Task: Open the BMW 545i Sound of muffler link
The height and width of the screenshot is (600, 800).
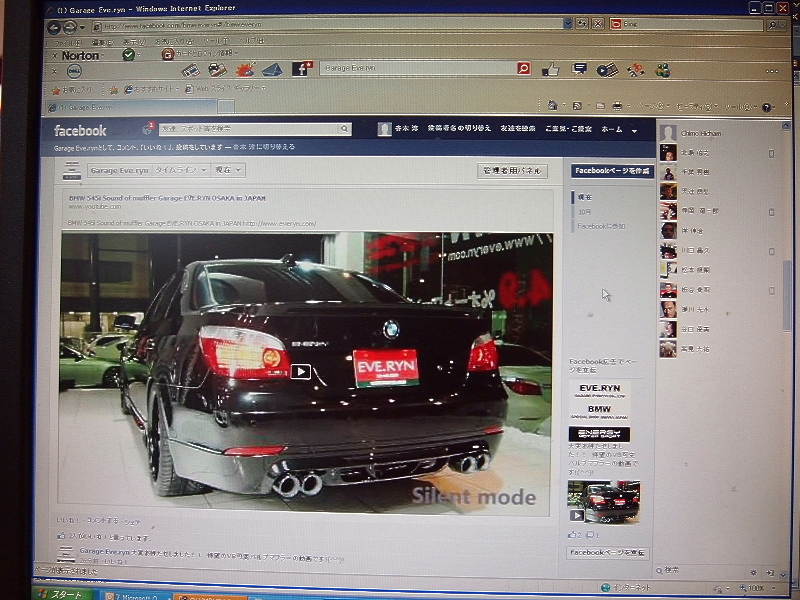Action: 167,198
